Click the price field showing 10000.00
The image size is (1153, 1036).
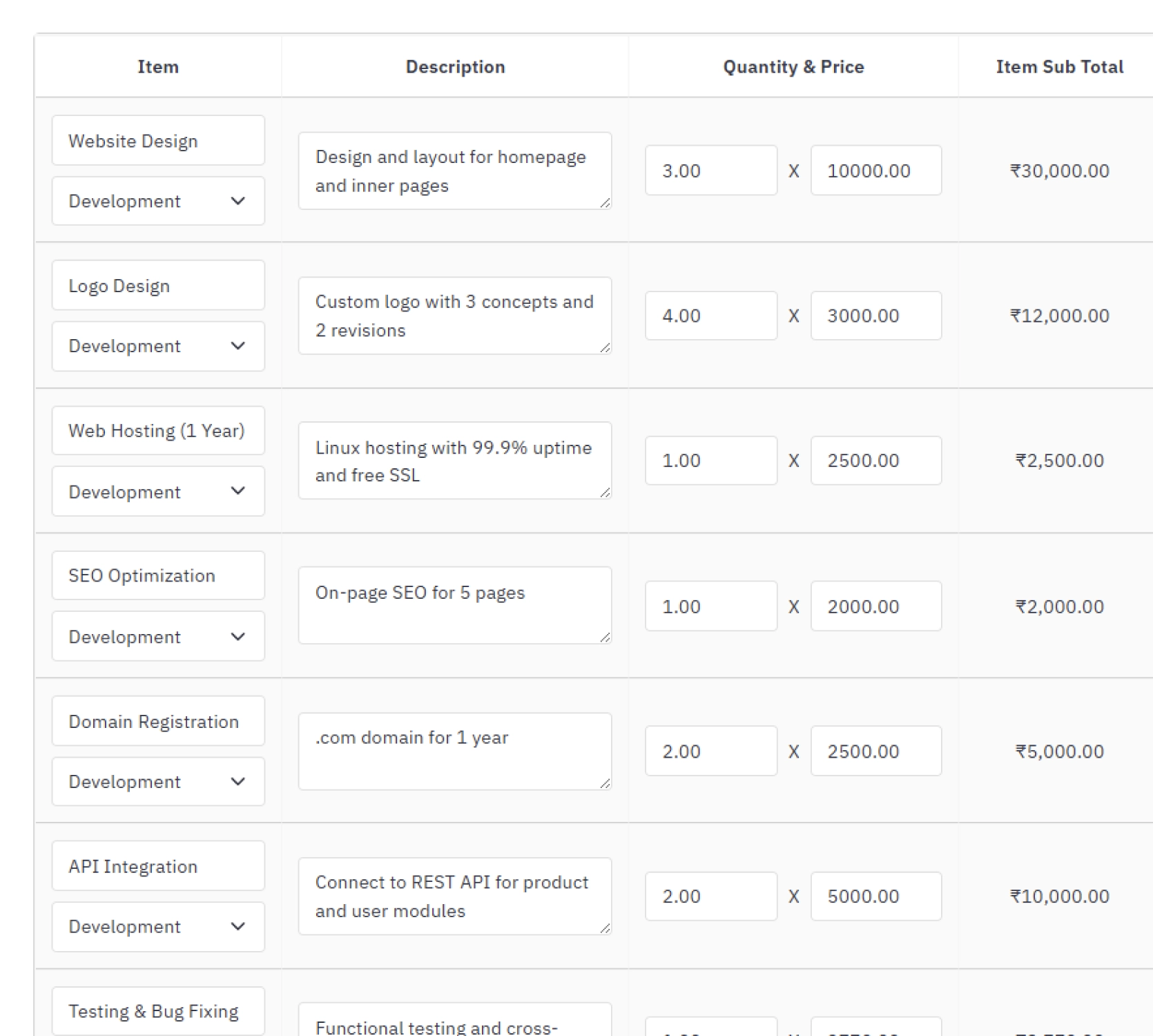876,170
